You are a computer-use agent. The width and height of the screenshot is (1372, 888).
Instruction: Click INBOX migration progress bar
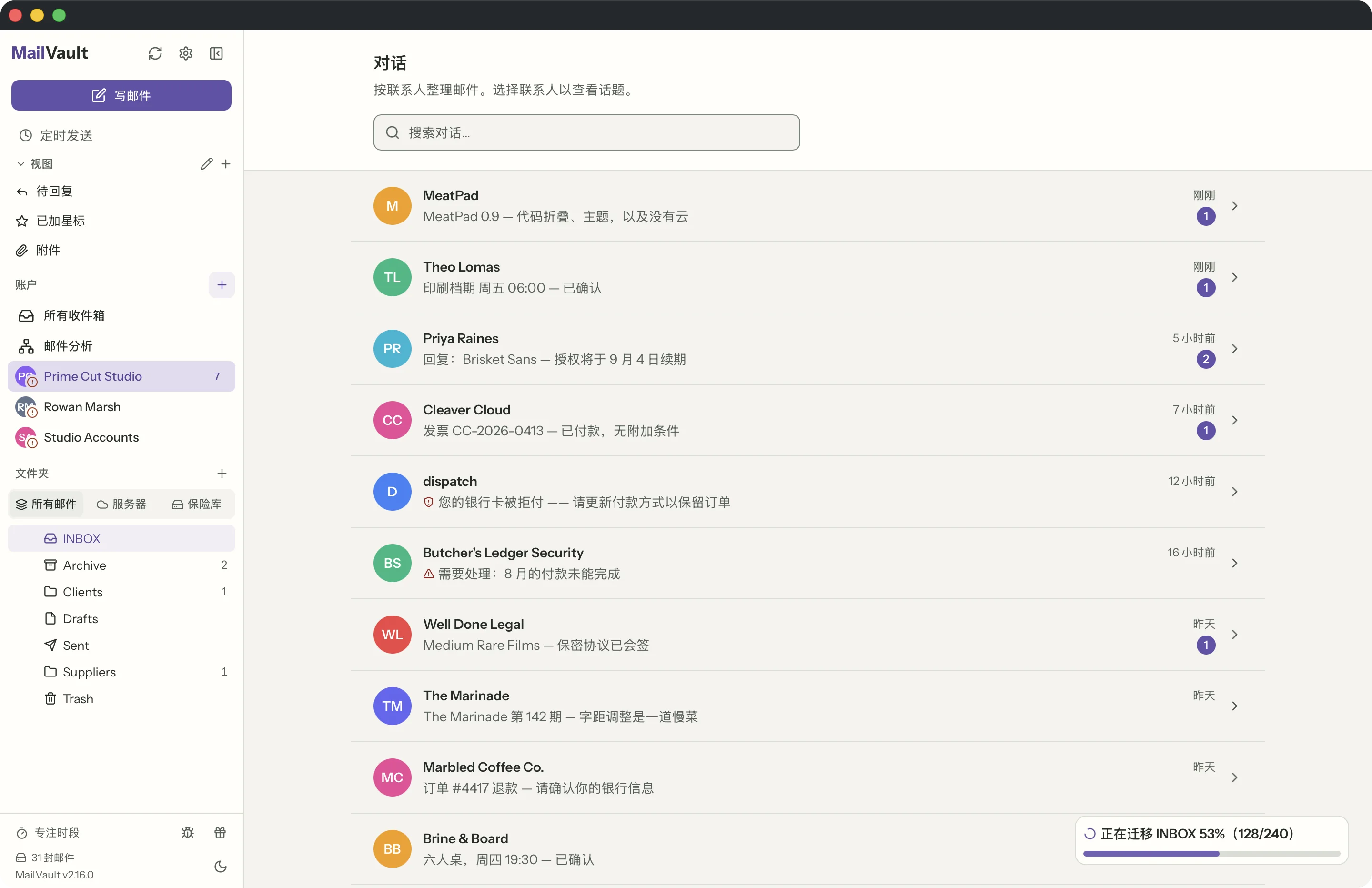click(x=1211, y=853)
